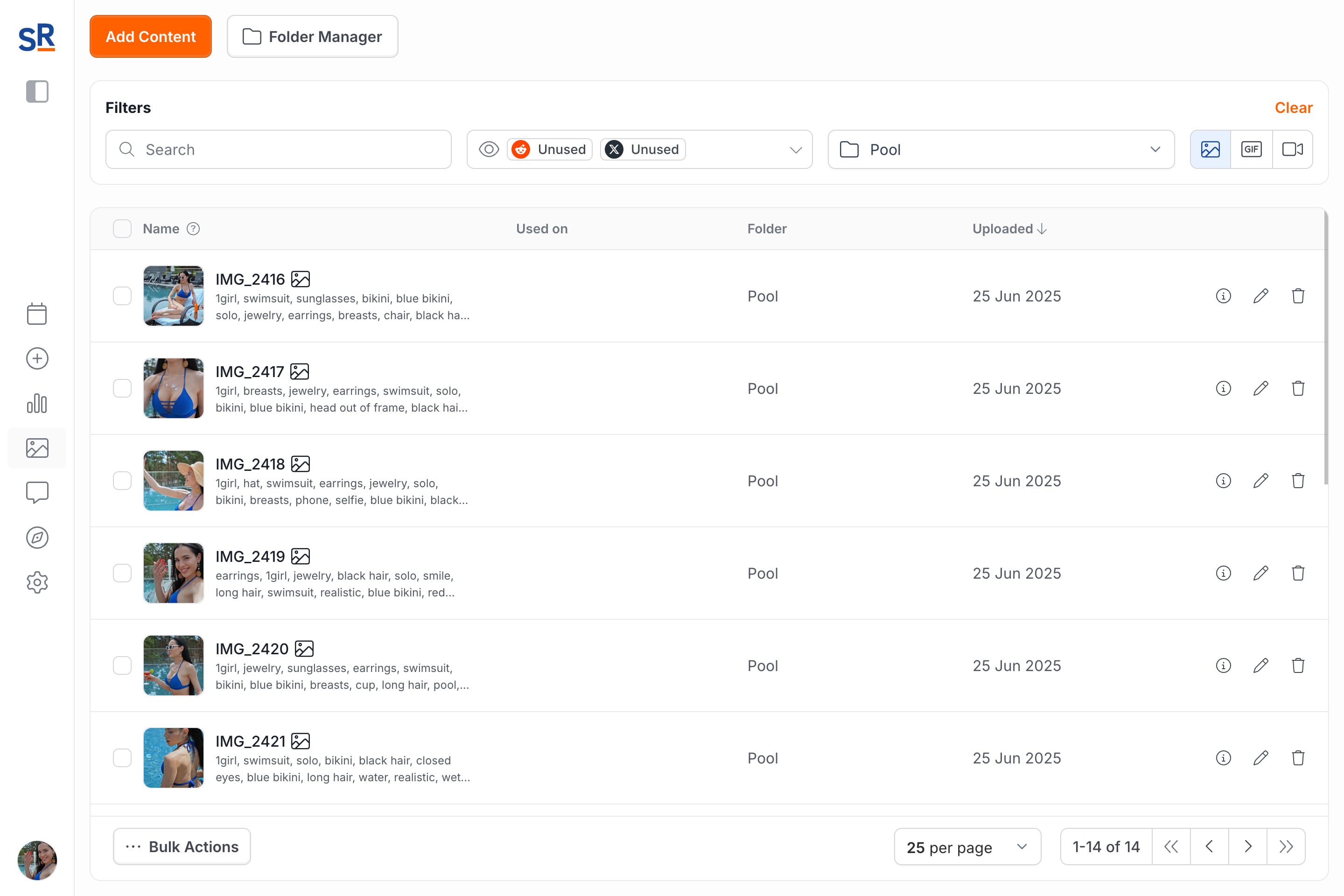
Task: Open analytics bar chart in sidebar
Action: pos(37,403)
